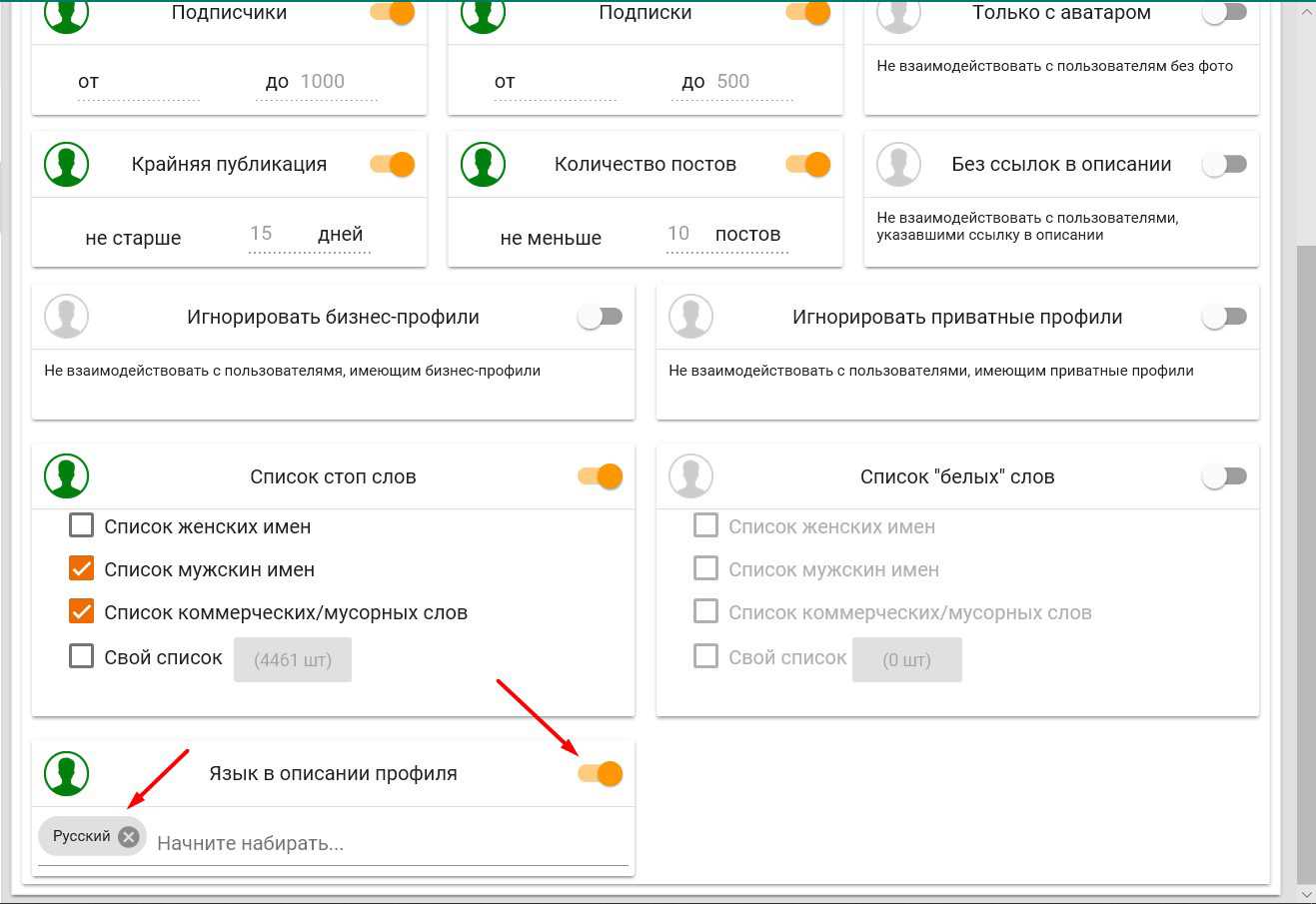The image size is (1316, 904).
Task: Remove the Русский language chip
Action: point(128,837)
